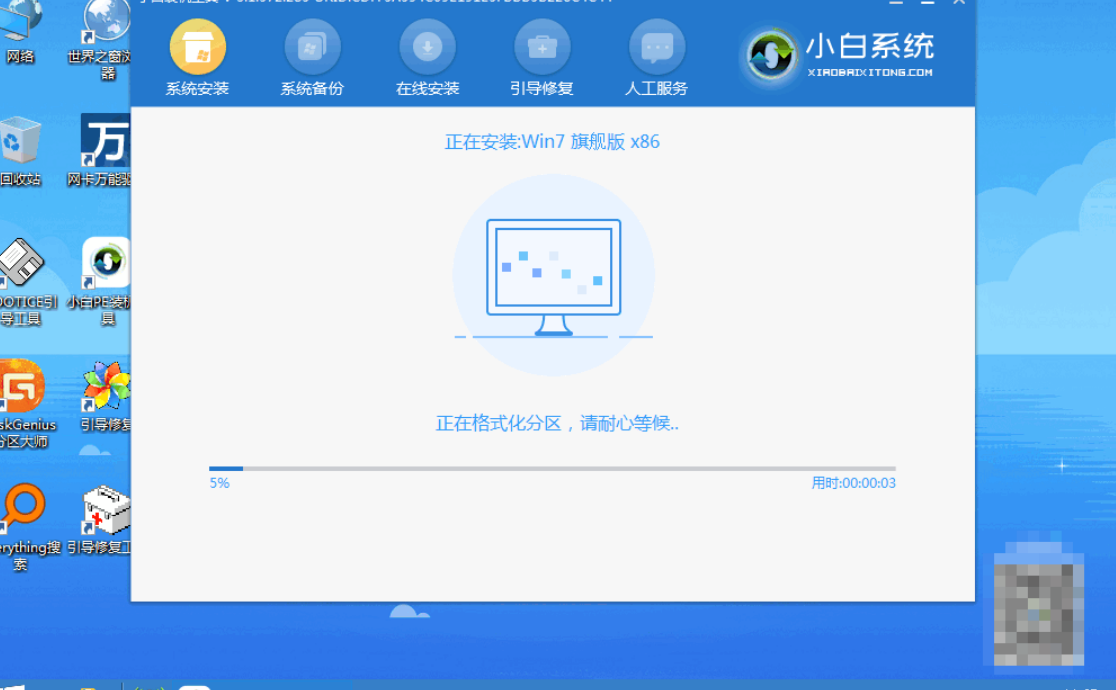This screenshot has height=690, width=1116.
Task: Open DiskGenius分区大师 desktop icon
Action: point(25,404)
